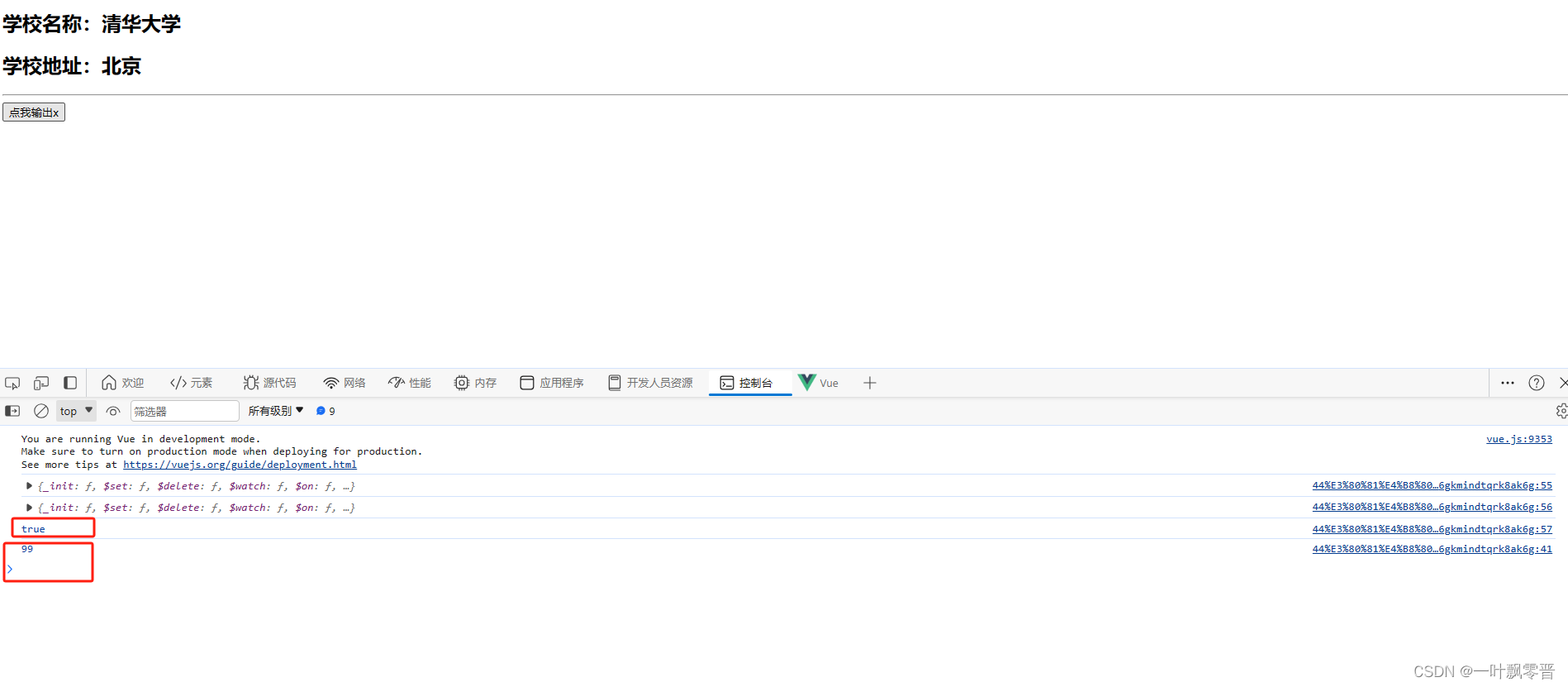Click the 学校名称：清华大学 heading
1568x687 pixels.
pos(92,24)
